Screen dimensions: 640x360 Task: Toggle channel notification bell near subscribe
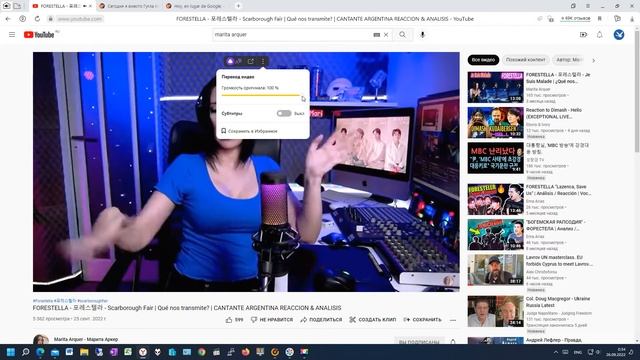pyautogui.click(x=453, y=342)
